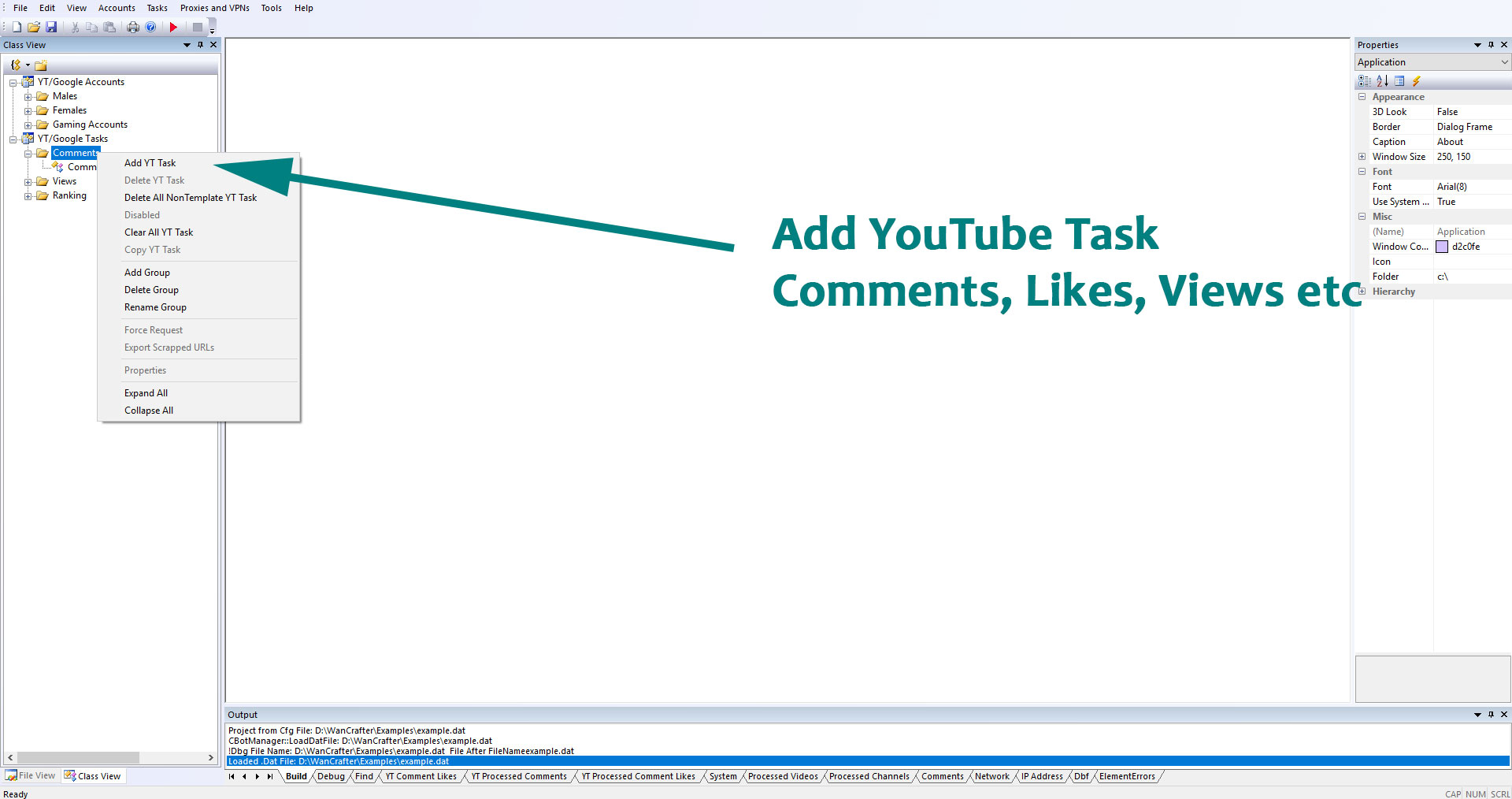Pin the Class View panel

(x=200, y=45)
